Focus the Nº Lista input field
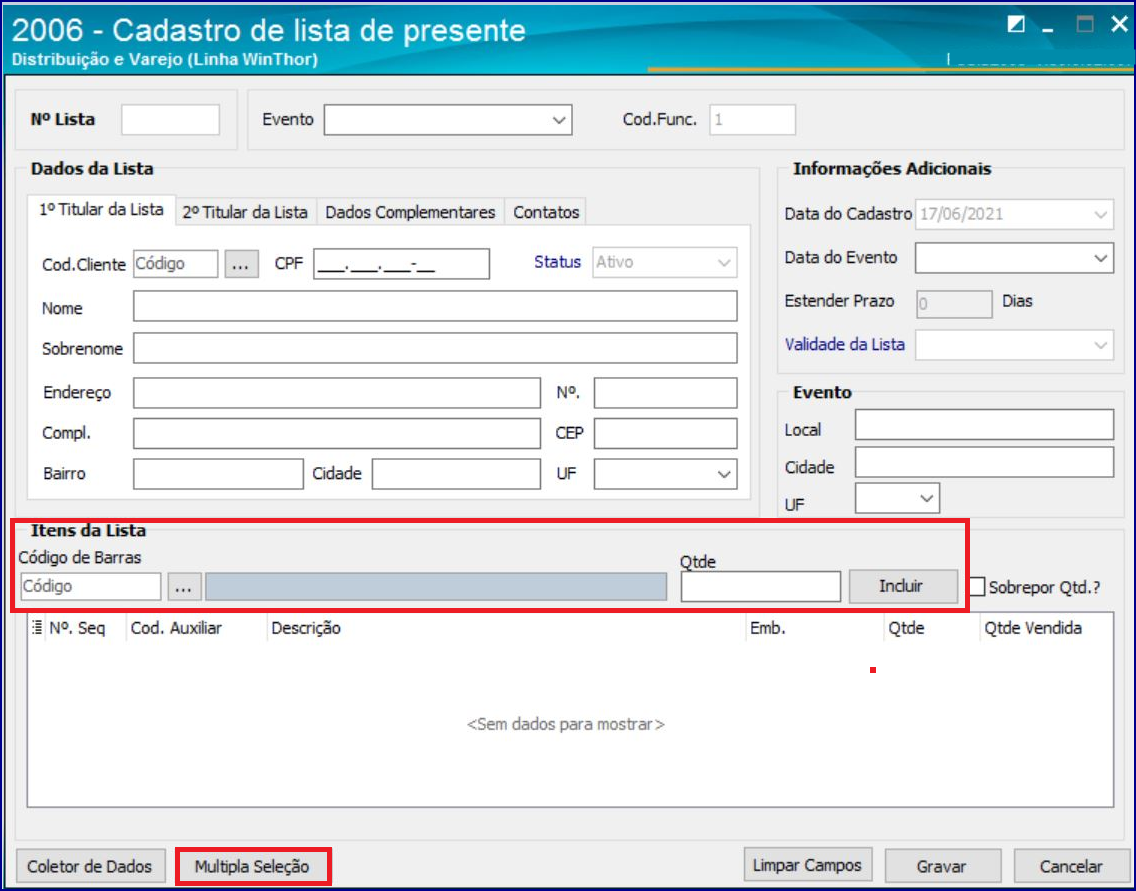The image size is (1136, 891). [170, 120]
